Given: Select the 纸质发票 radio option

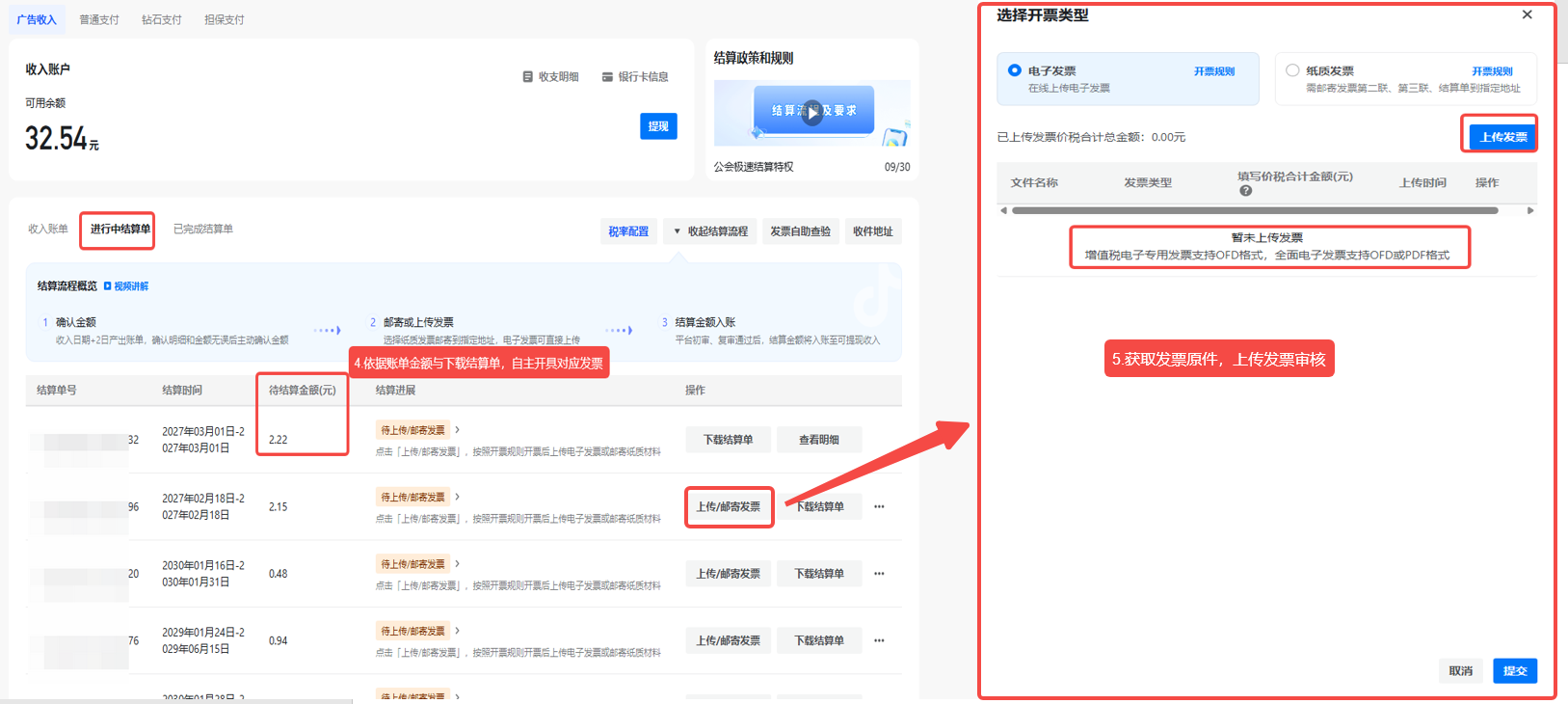Looking at the screenshot, I should pyautogui.click(x=1292, y=70).
